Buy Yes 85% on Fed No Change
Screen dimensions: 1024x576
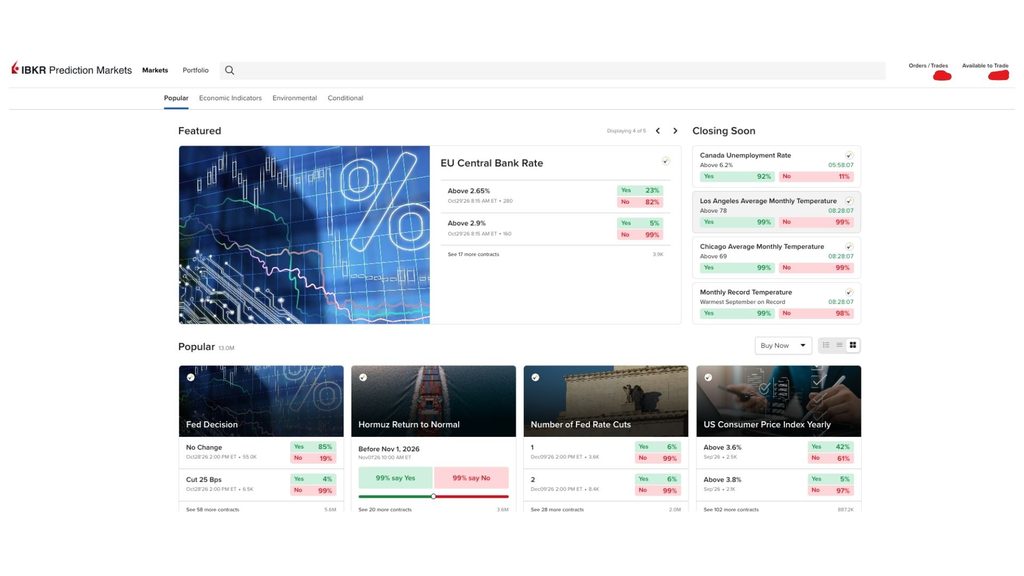pos(313,447)
